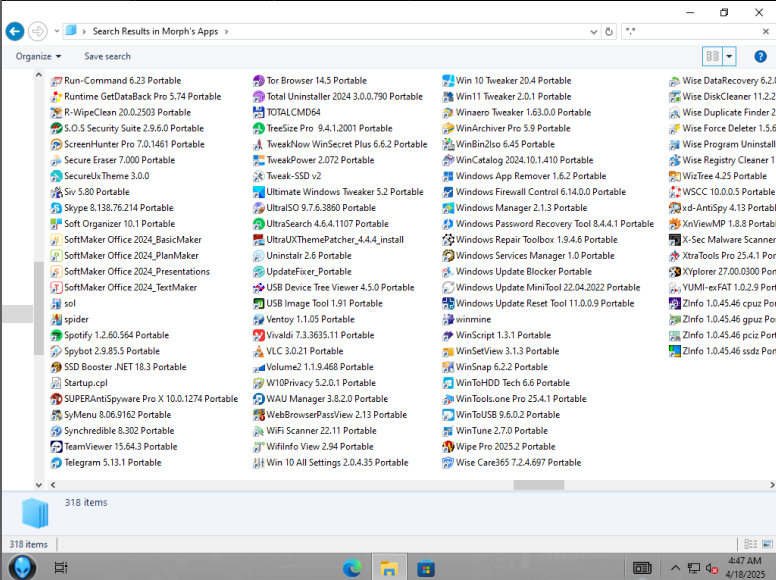
Task: Select Telegram 5.13.1 Portable icon
Action: [56, 463]
